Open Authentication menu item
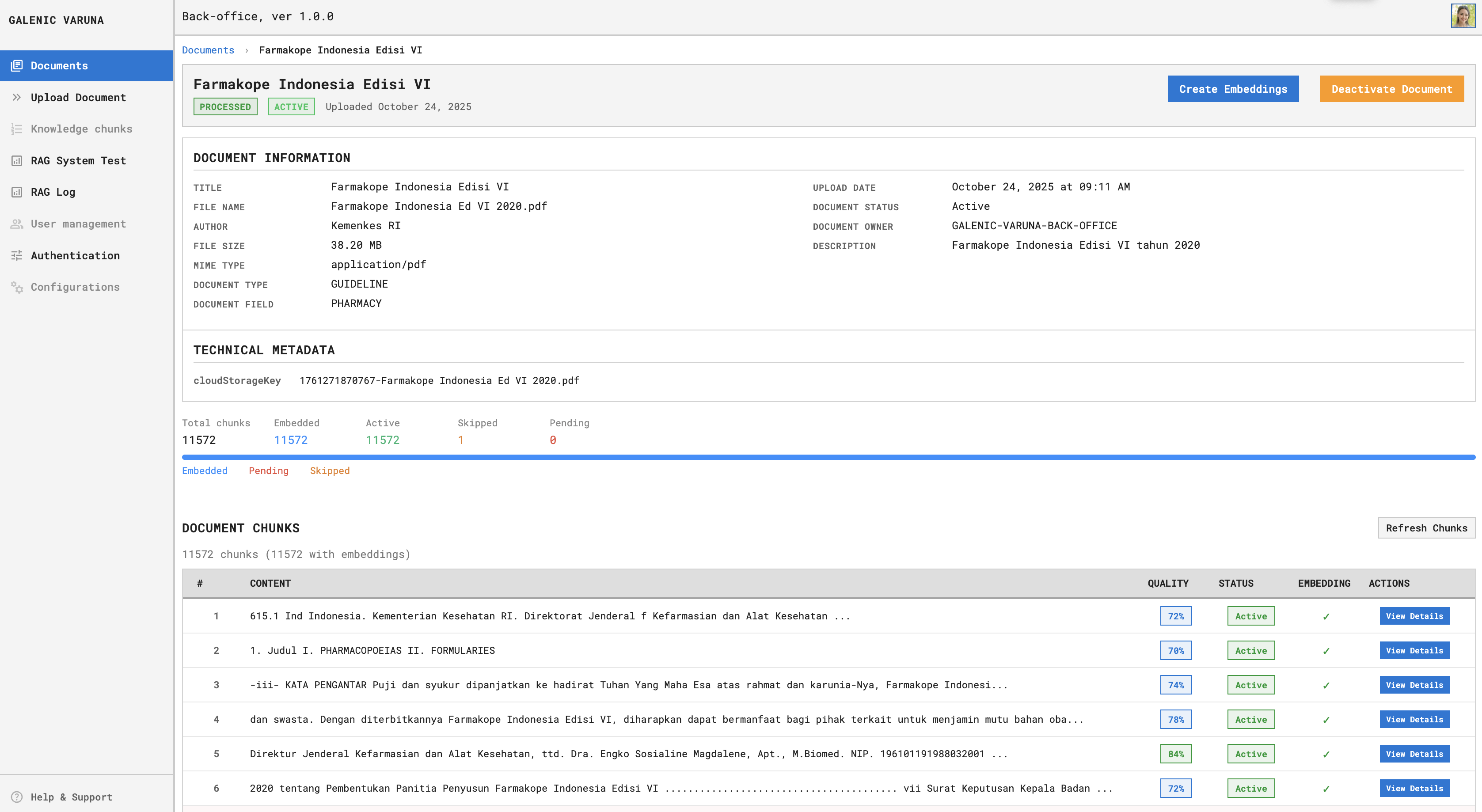Screen dimensions: 1482x812 pyautogui.click(x=76, y=255)
